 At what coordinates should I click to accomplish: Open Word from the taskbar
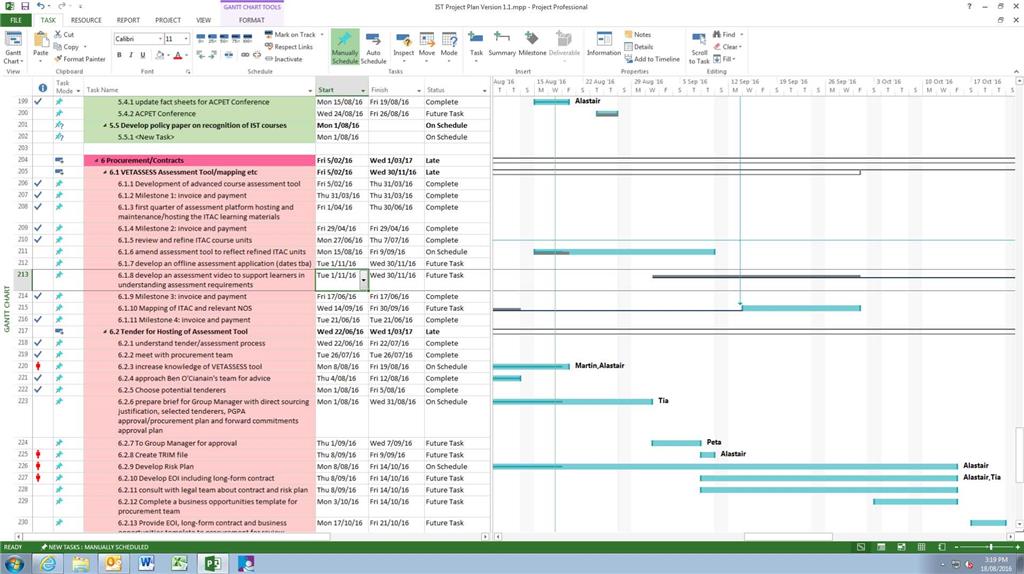[x=146, y=564]
